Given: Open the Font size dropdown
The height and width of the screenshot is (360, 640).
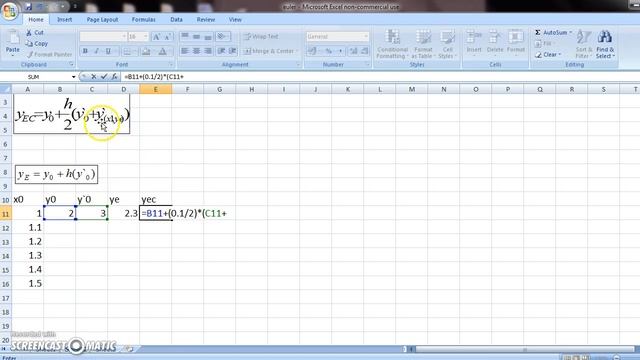Looking at the screenshot, I should coord(146,37).
